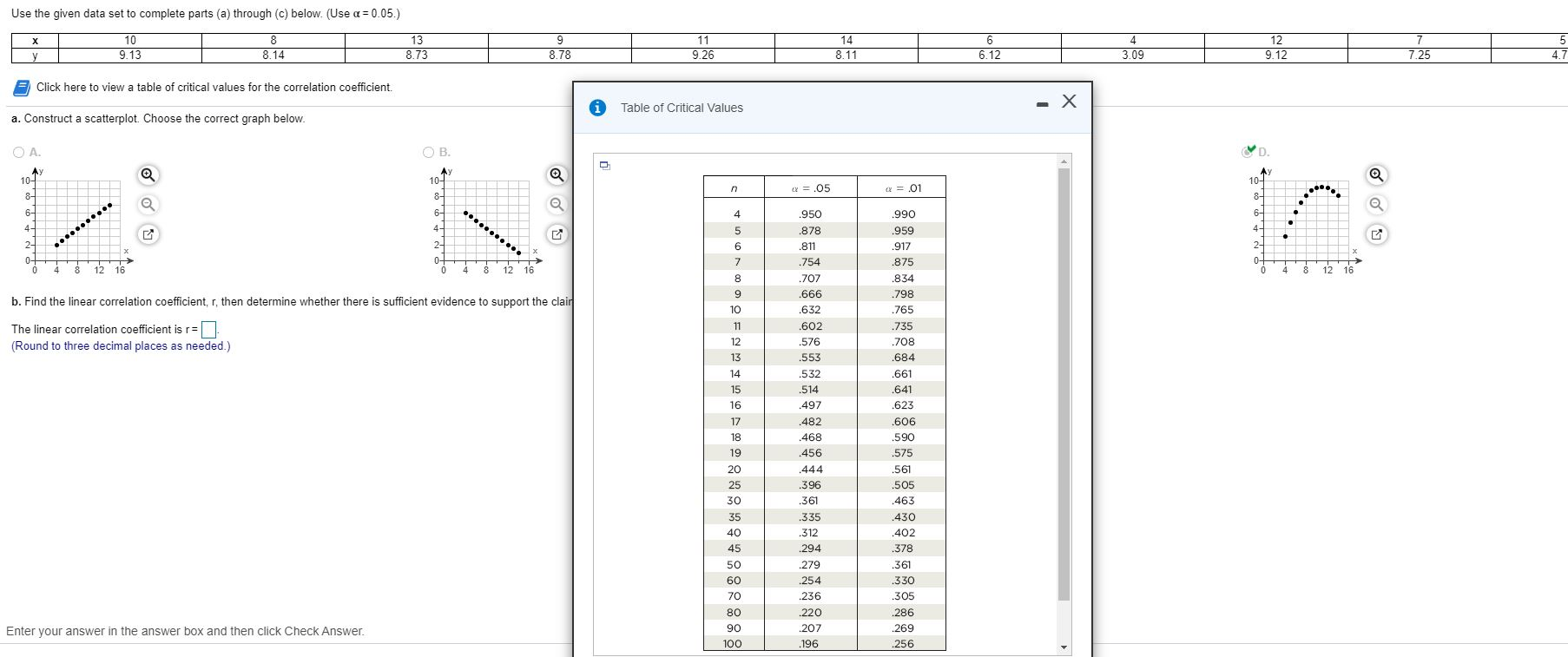
Task: Zoom out on graph A
Action: tap(148, 205)
